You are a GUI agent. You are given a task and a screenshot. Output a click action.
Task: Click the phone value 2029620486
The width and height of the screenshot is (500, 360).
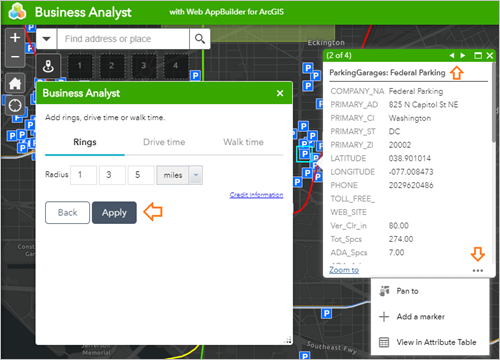pos(411,185)
